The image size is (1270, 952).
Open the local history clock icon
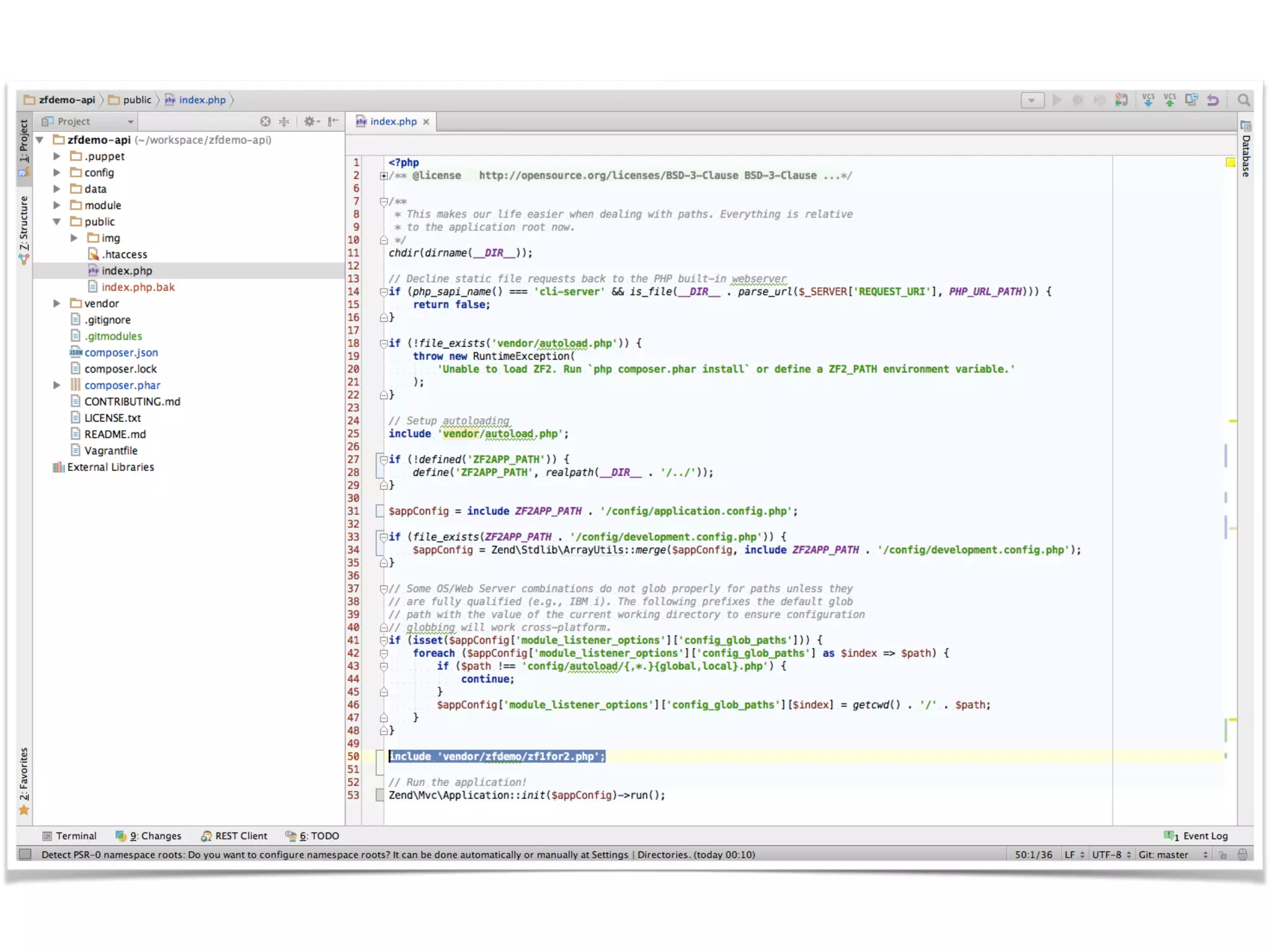pos(1191,100)
